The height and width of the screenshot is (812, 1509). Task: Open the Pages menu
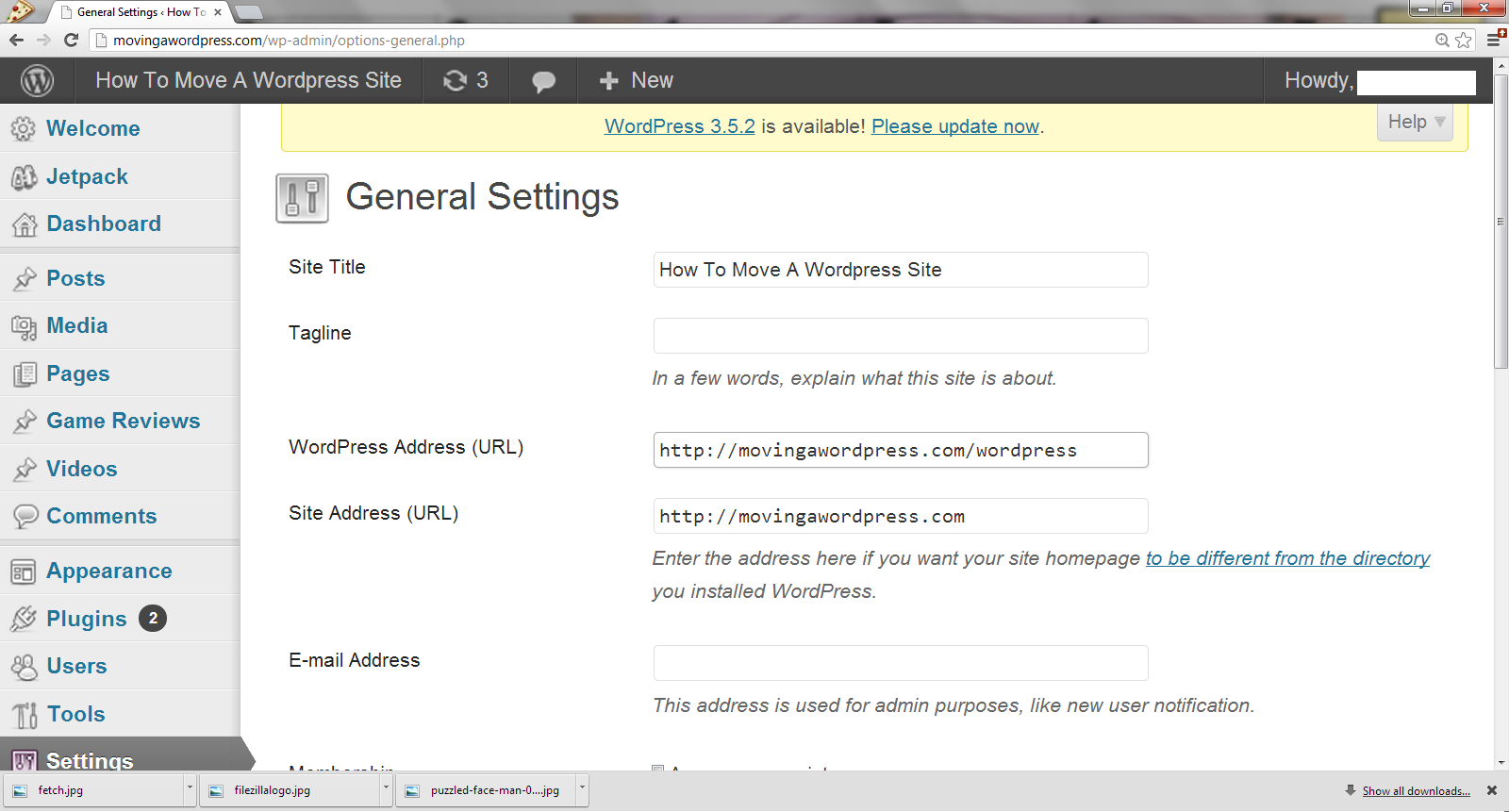click(x=78, y=374)
